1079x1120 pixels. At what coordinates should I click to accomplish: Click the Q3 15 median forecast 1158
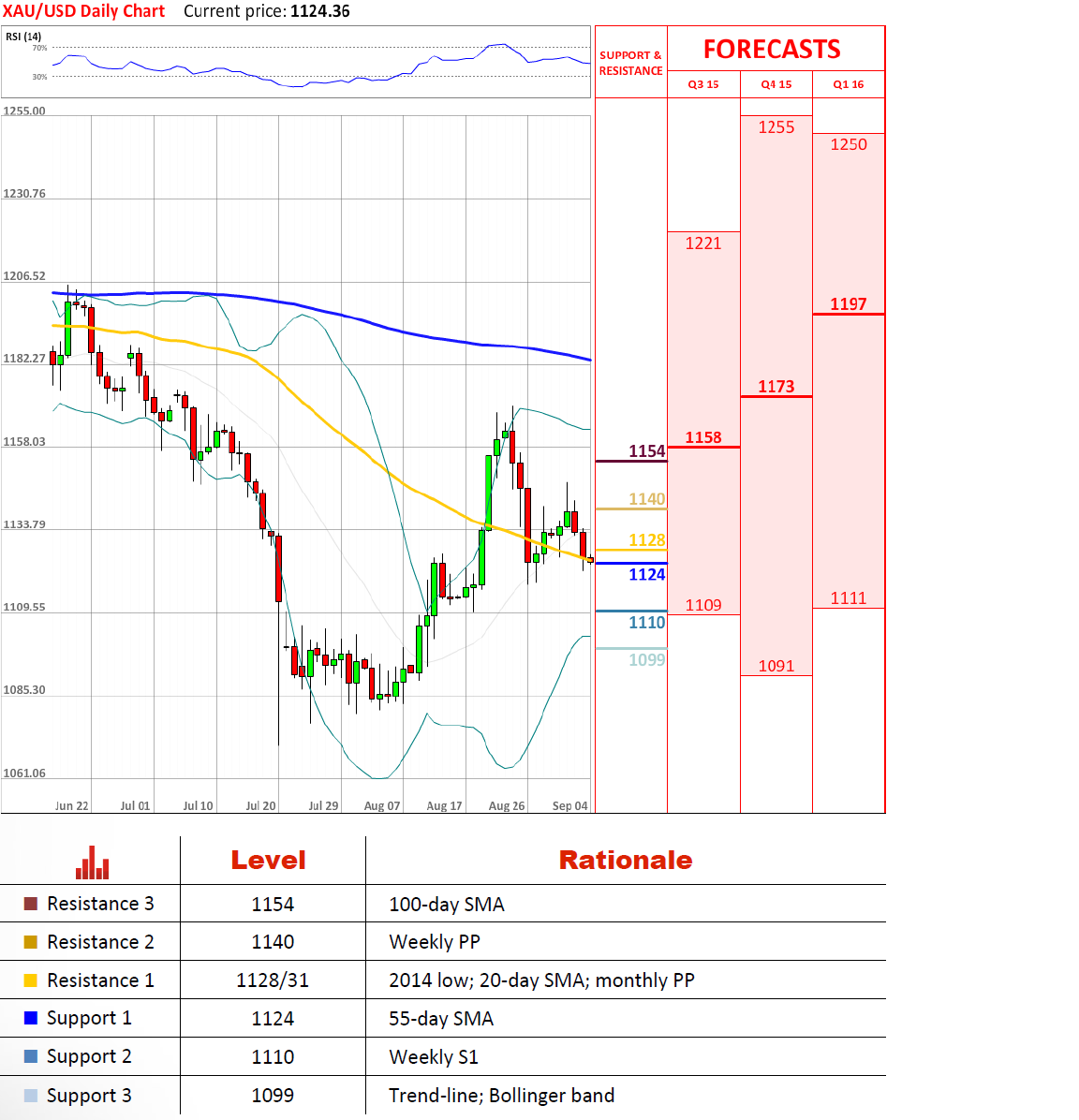click(703, 437)
